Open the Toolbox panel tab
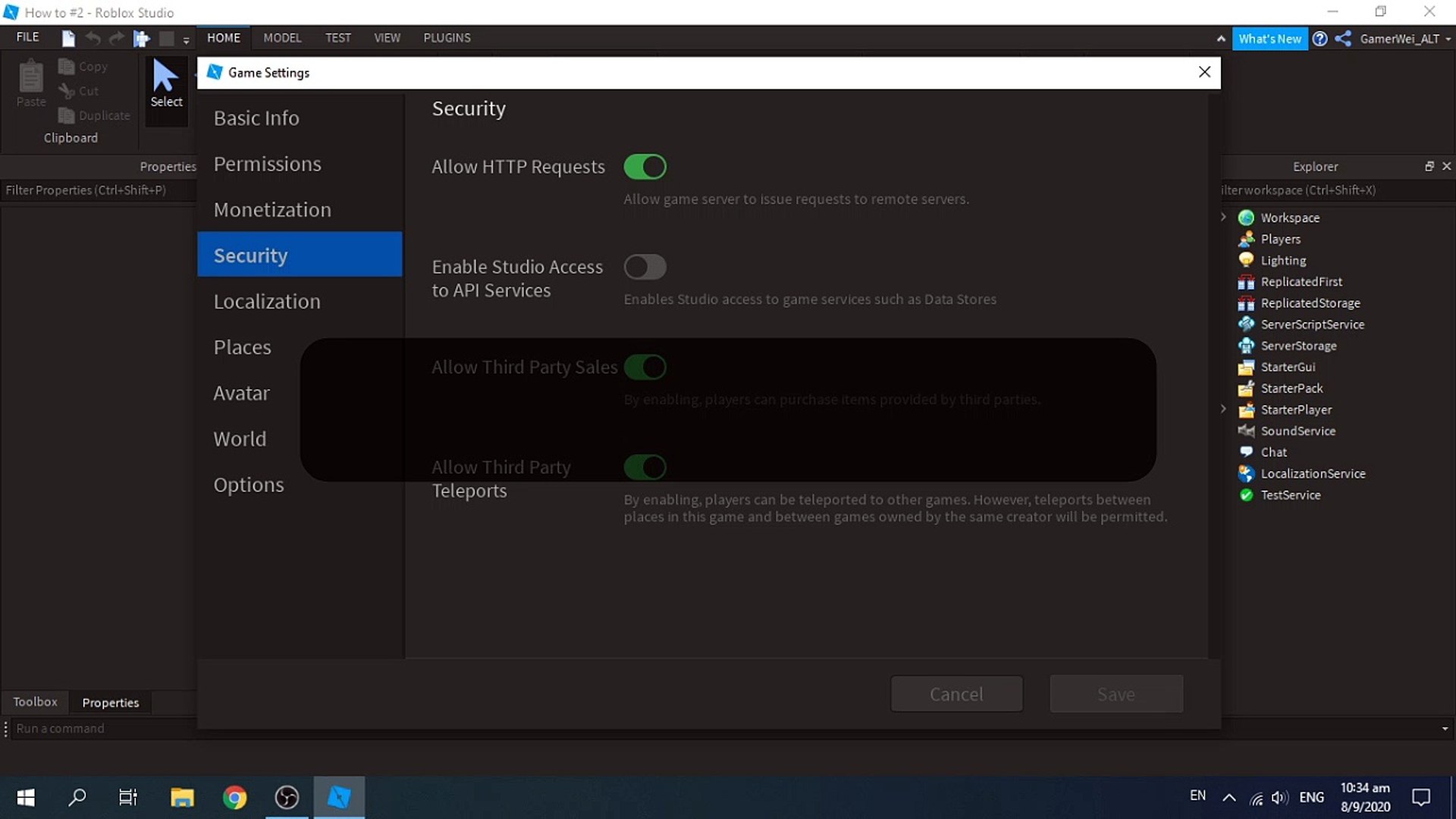1456x819 pixels. [x=35, y=702]
